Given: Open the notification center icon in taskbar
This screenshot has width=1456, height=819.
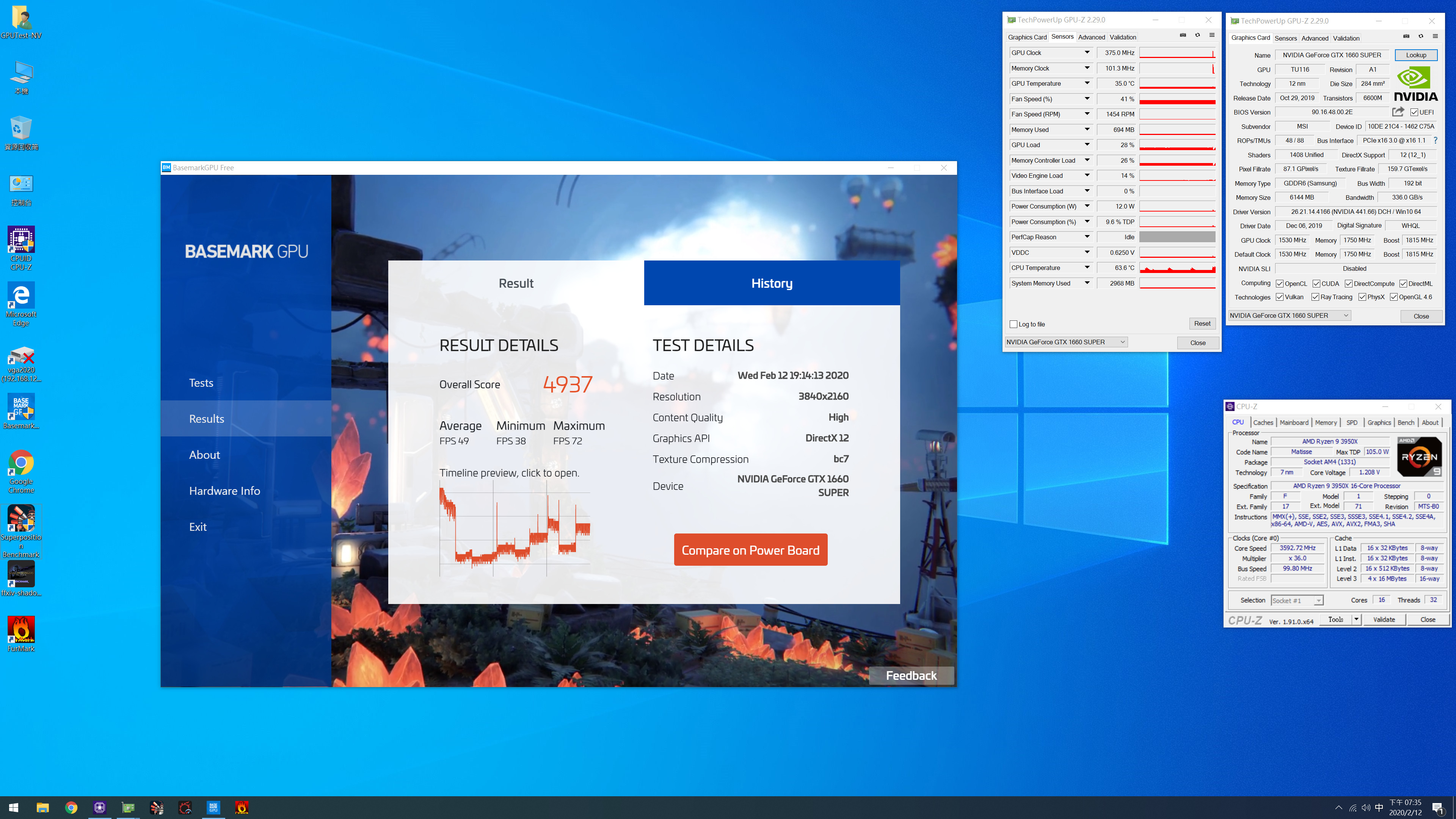Looking at the screenshot, I should tap(1438, 808).
